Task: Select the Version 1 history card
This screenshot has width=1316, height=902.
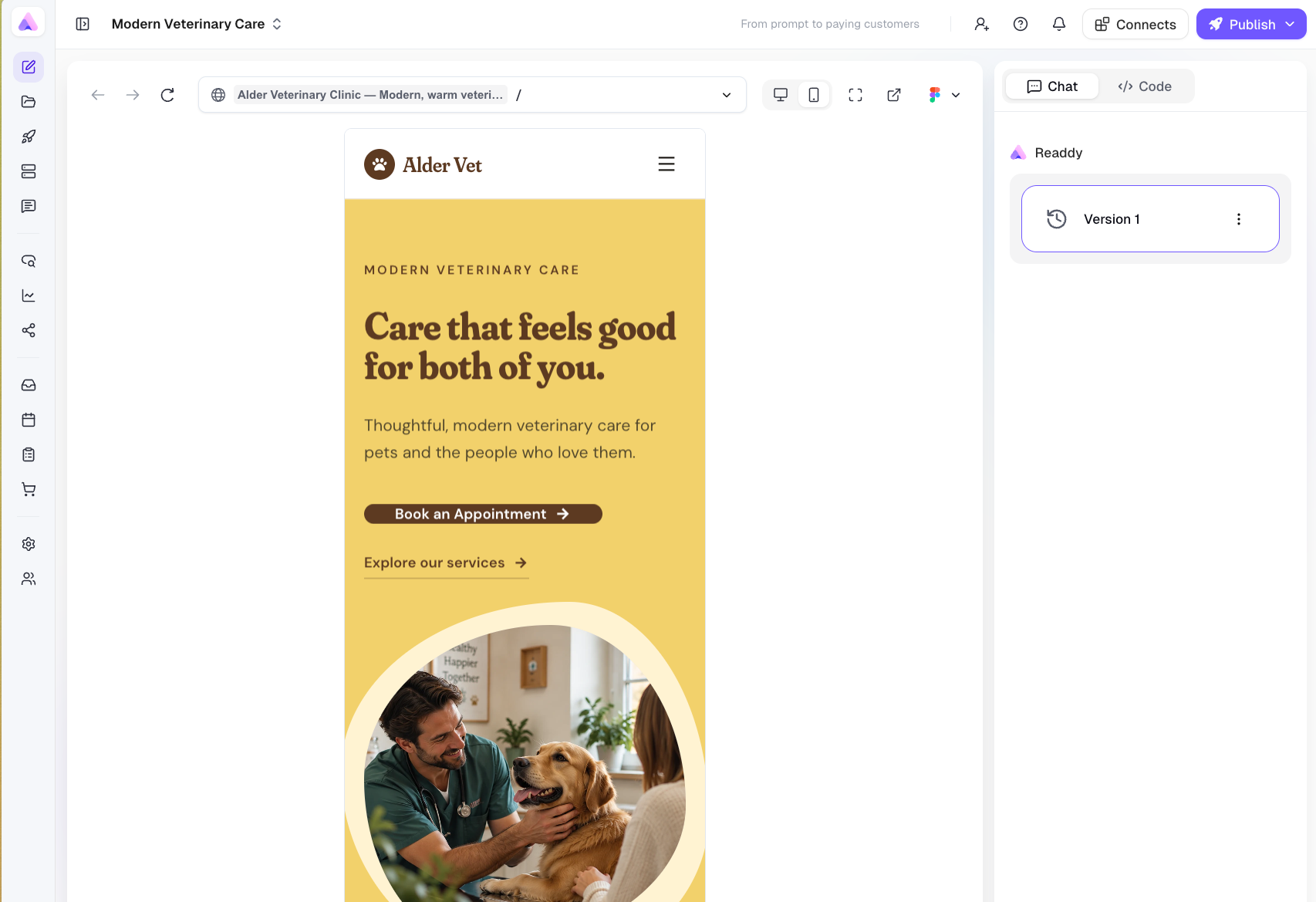Action: coord(1150,219)
